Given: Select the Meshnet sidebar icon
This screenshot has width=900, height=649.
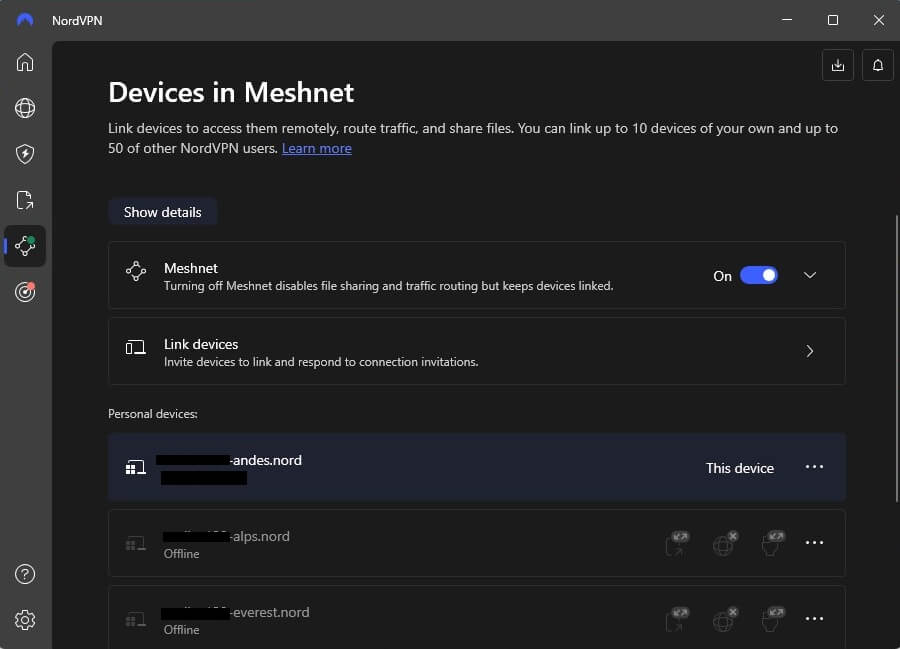Looking at the screenshot, I should pyautogui.click(x=25, y=246).
